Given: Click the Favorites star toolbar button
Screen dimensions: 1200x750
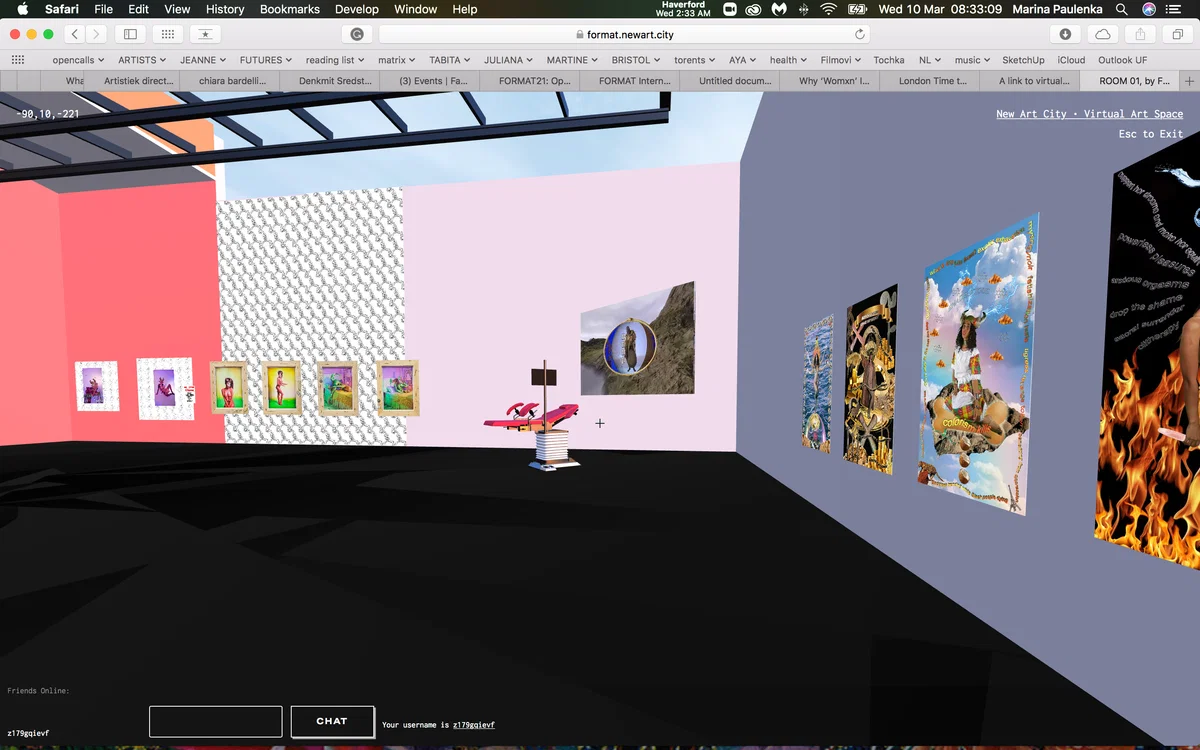Looking at the screenshot, I should (205, 34).
